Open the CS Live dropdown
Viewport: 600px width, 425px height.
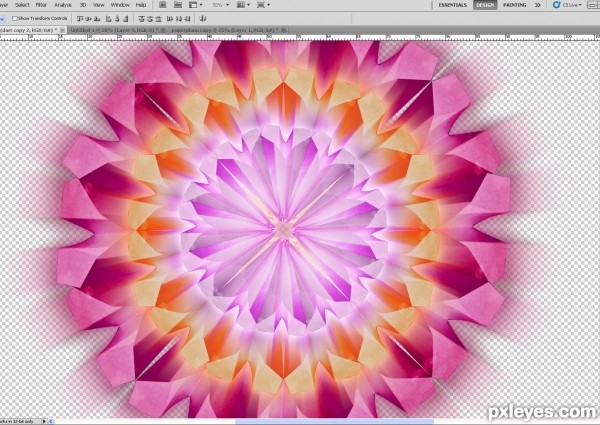pos(567,5)
